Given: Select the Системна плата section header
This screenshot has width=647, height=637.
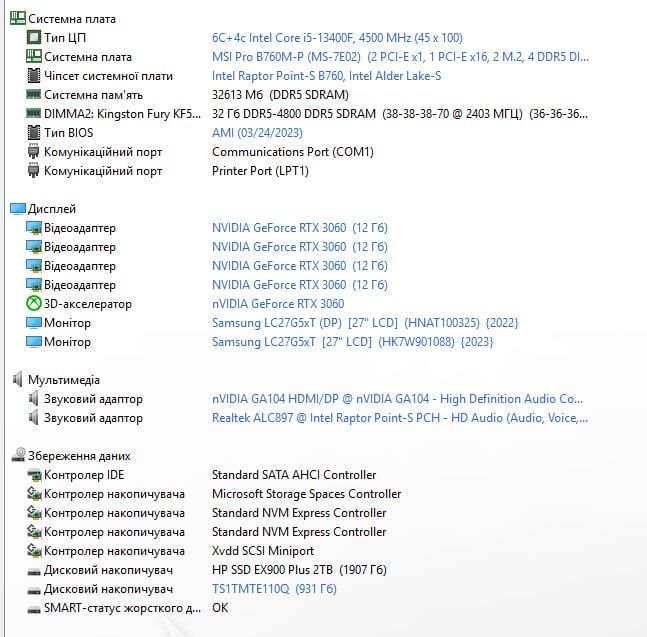Looking at the screenshot, I should coord(72,19).
